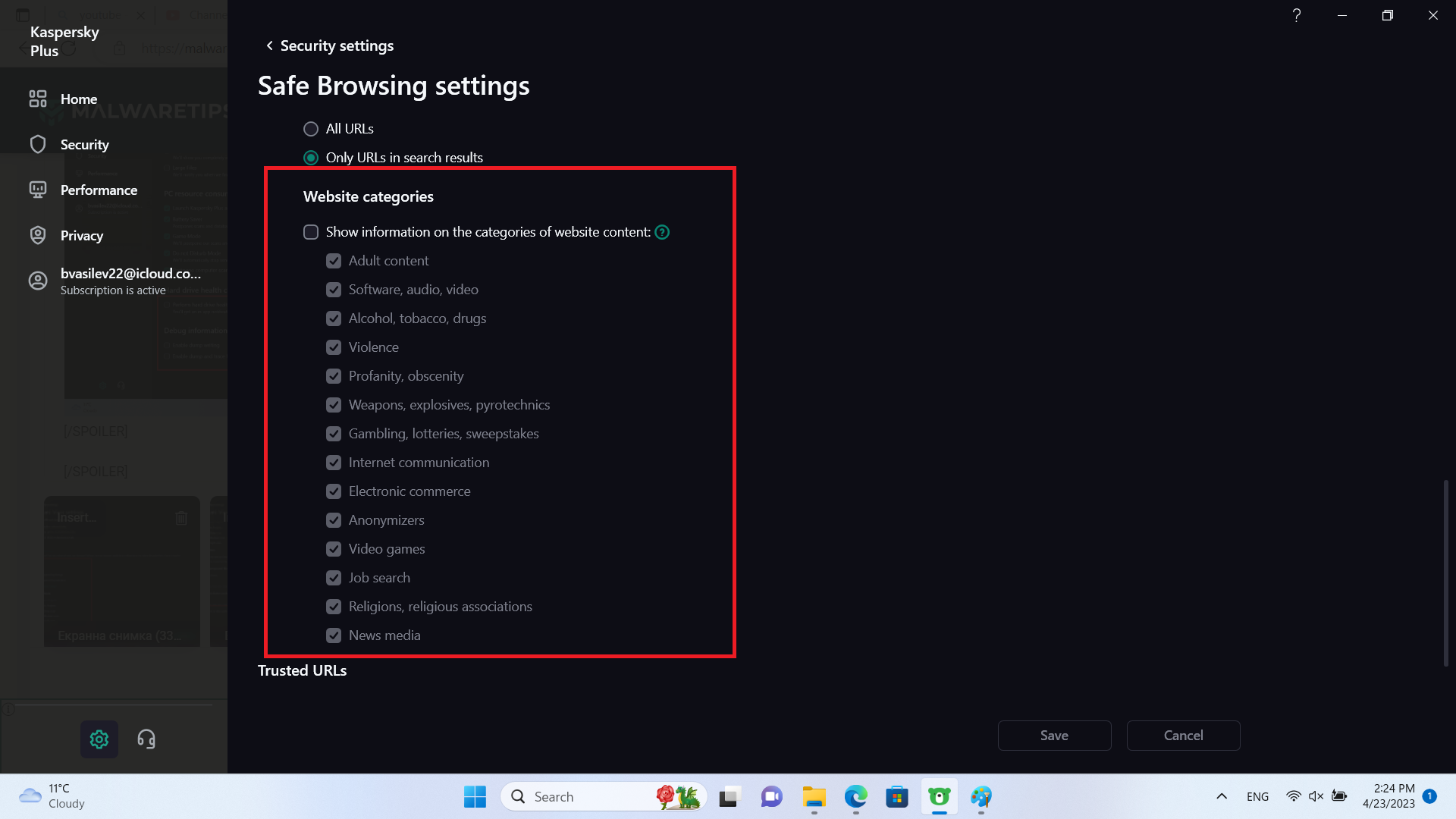1456x819 pixels.
Task: Enable Show information on website categories checkbox
Action: coord(311,232)
